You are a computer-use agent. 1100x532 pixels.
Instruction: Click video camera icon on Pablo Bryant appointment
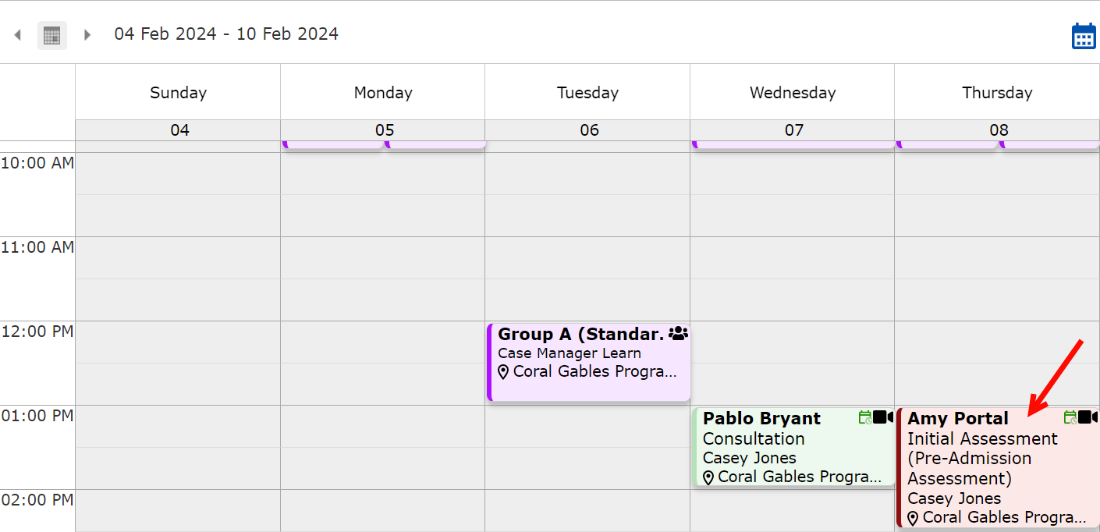[884, 417]
